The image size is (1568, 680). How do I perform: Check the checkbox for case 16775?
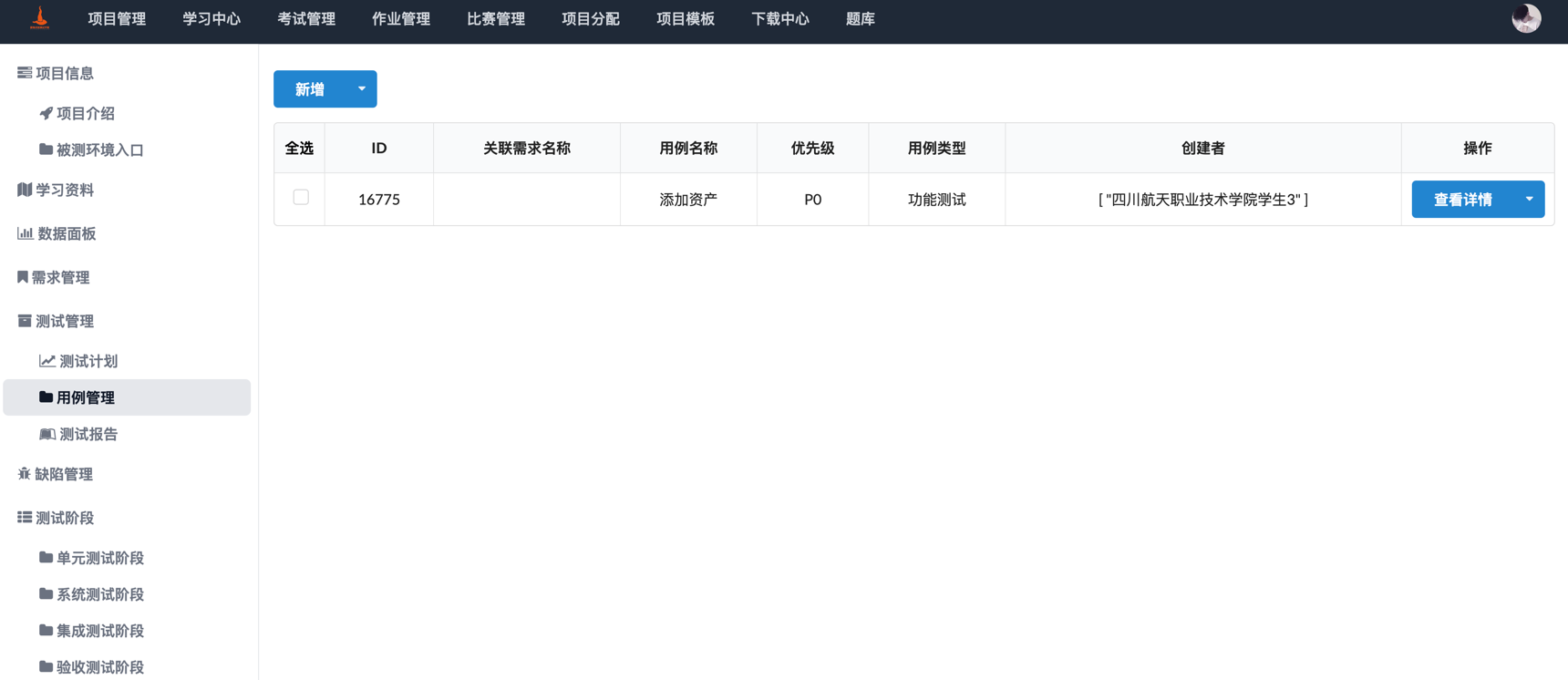(301, 197)
